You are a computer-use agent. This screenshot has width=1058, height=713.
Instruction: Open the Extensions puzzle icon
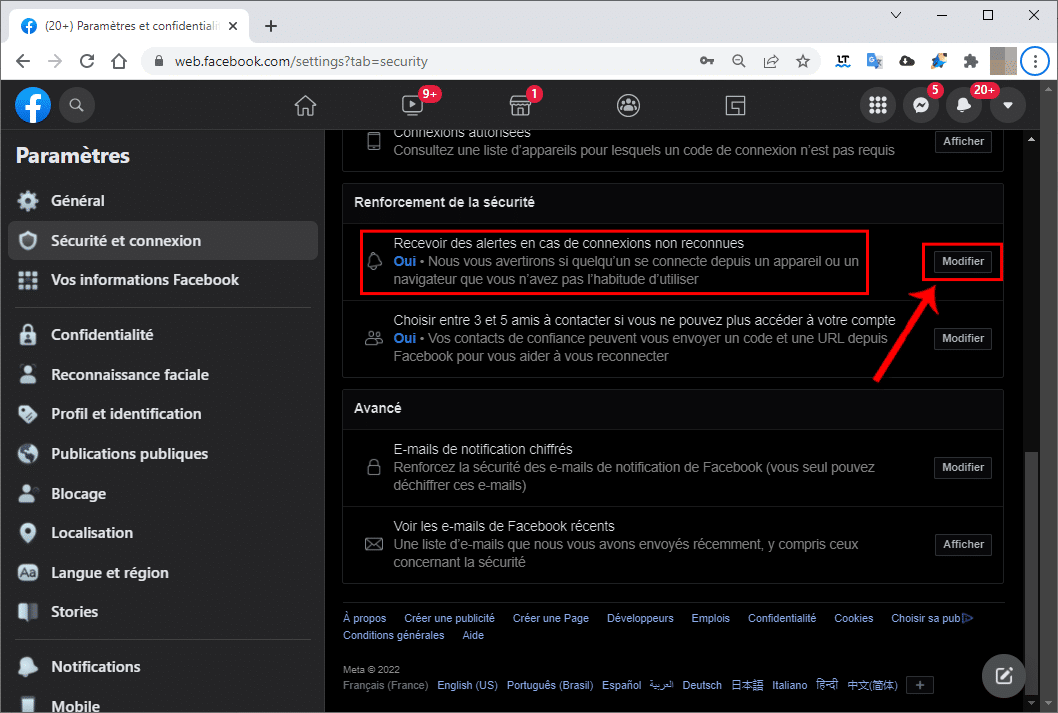click(971, 61)
